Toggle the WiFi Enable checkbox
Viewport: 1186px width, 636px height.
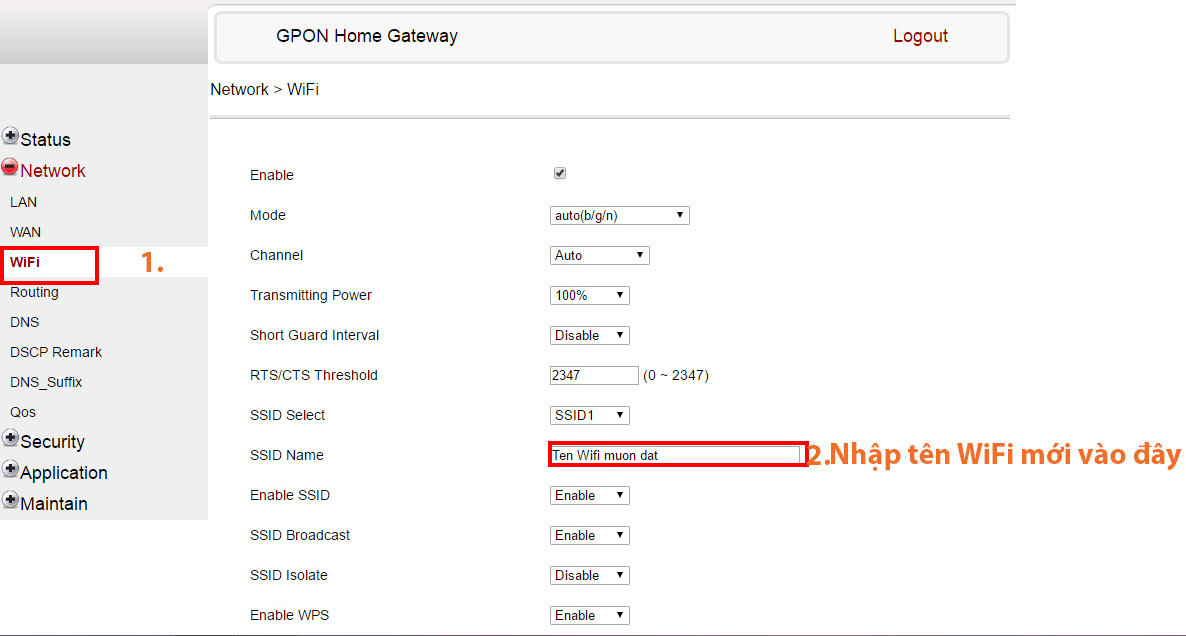[560, 173]
